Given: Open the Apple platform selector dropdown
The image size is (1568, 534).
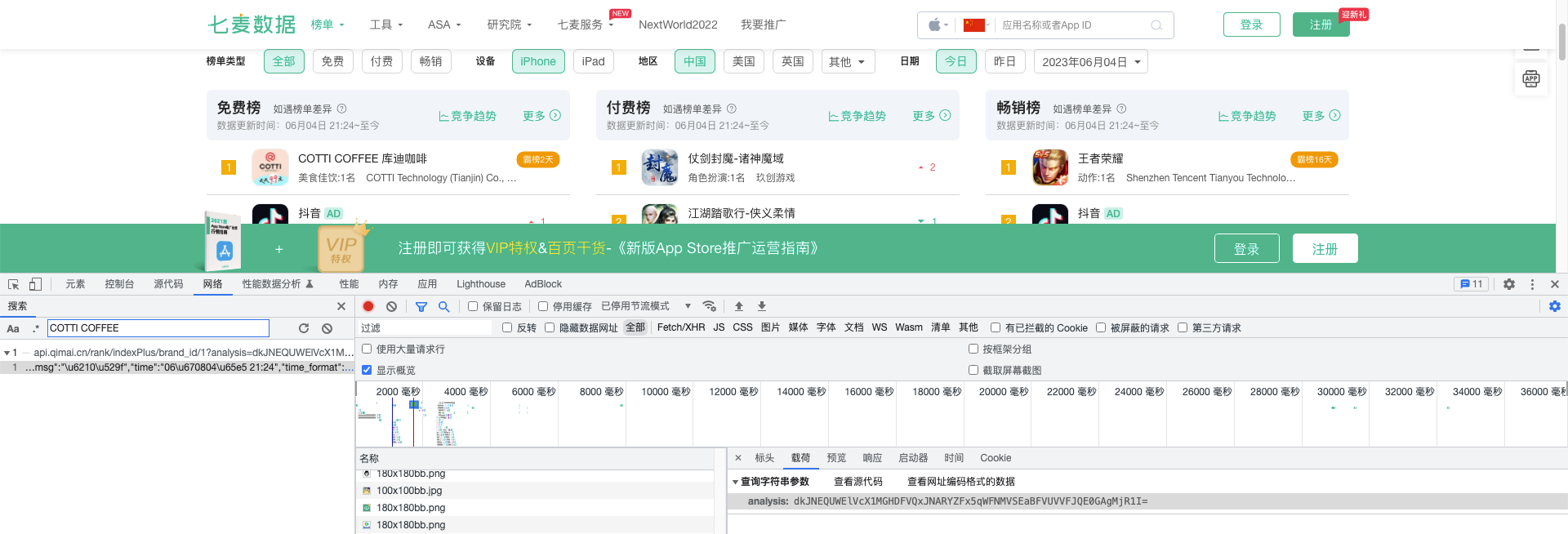Looking at the screenshot, I should point(938,25).
